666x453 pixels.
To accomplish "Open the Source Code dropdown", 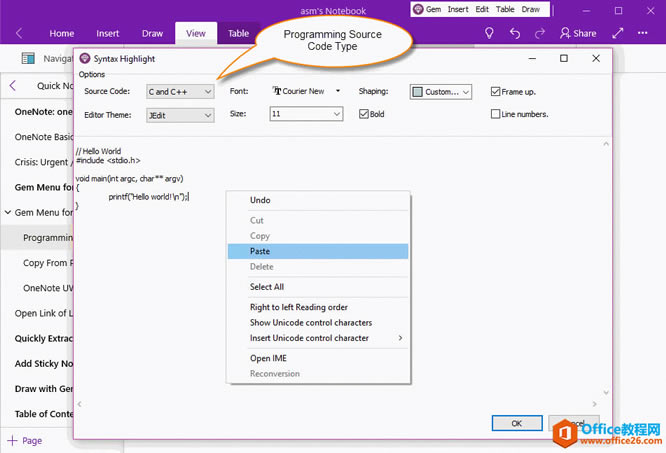I will point(180,92).
